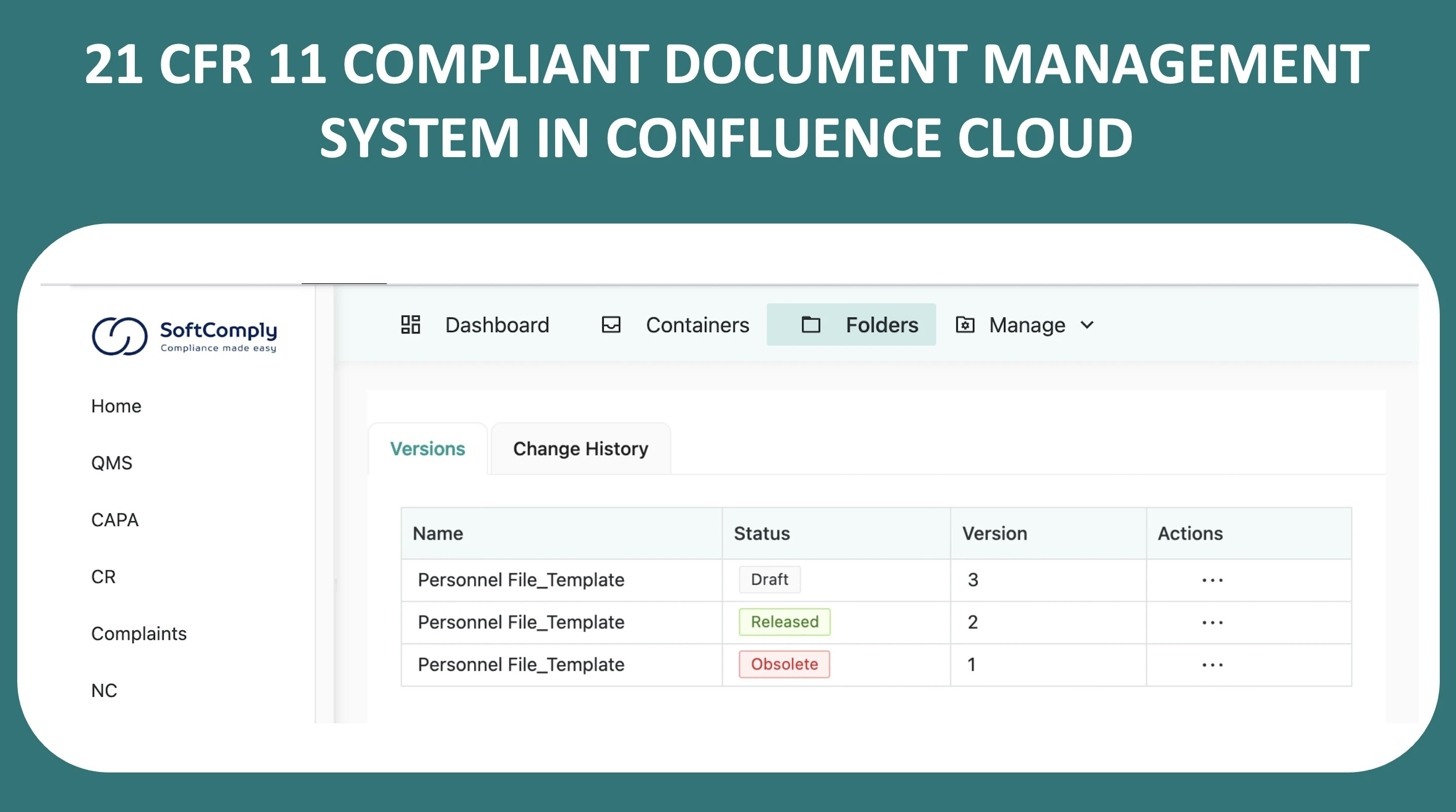
Task: Open actions menu for Obsolete version 1
Action: pos(1212,665)
